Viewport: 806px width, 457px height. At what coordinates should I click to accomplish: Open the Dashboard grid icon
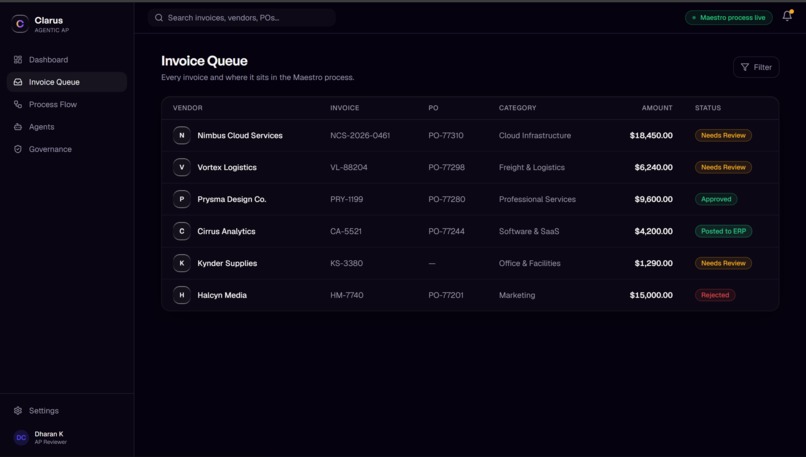(x=18, y=60)
